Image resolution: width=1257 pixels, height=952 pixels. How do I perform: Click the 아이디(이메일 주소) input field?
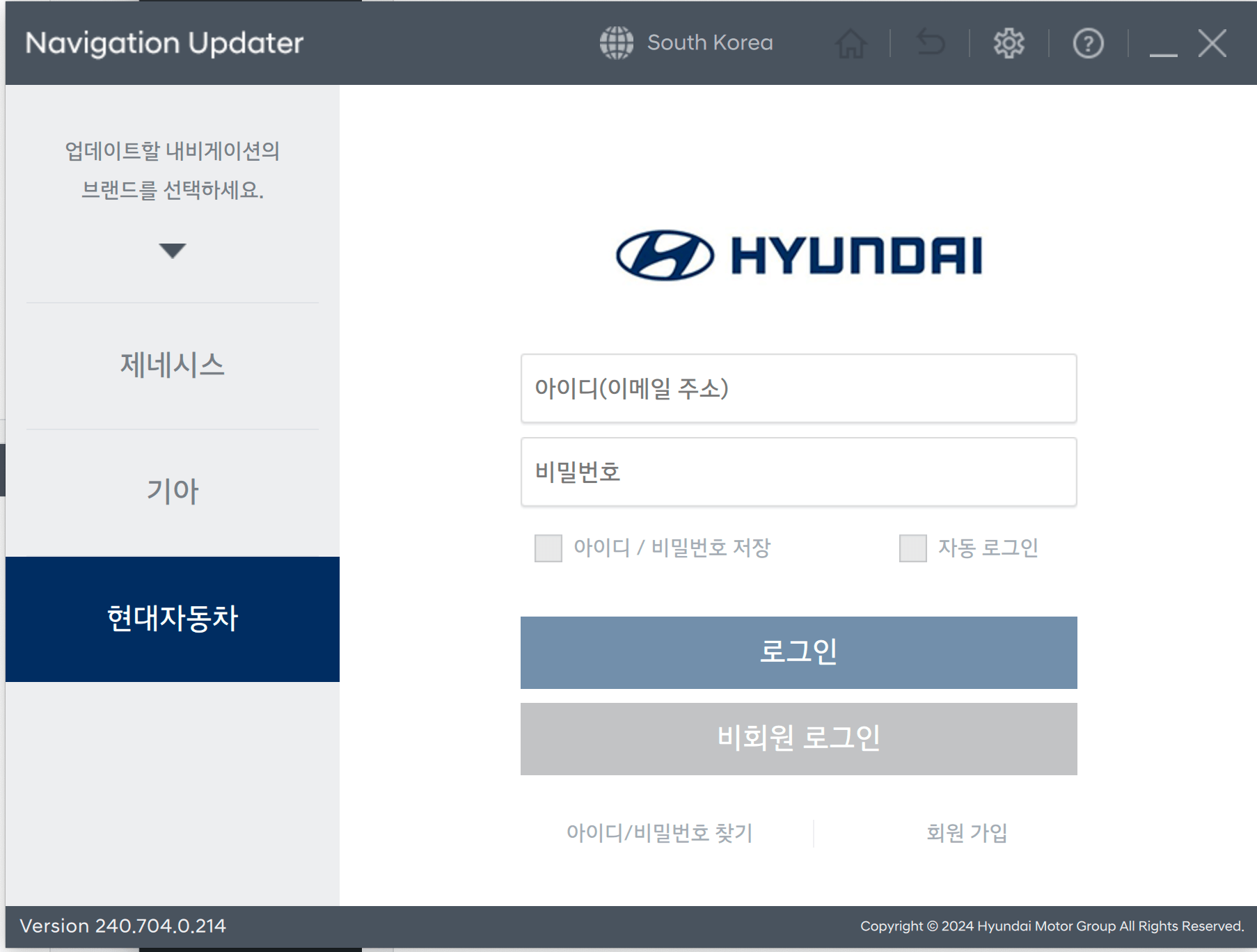click(798, 388)
